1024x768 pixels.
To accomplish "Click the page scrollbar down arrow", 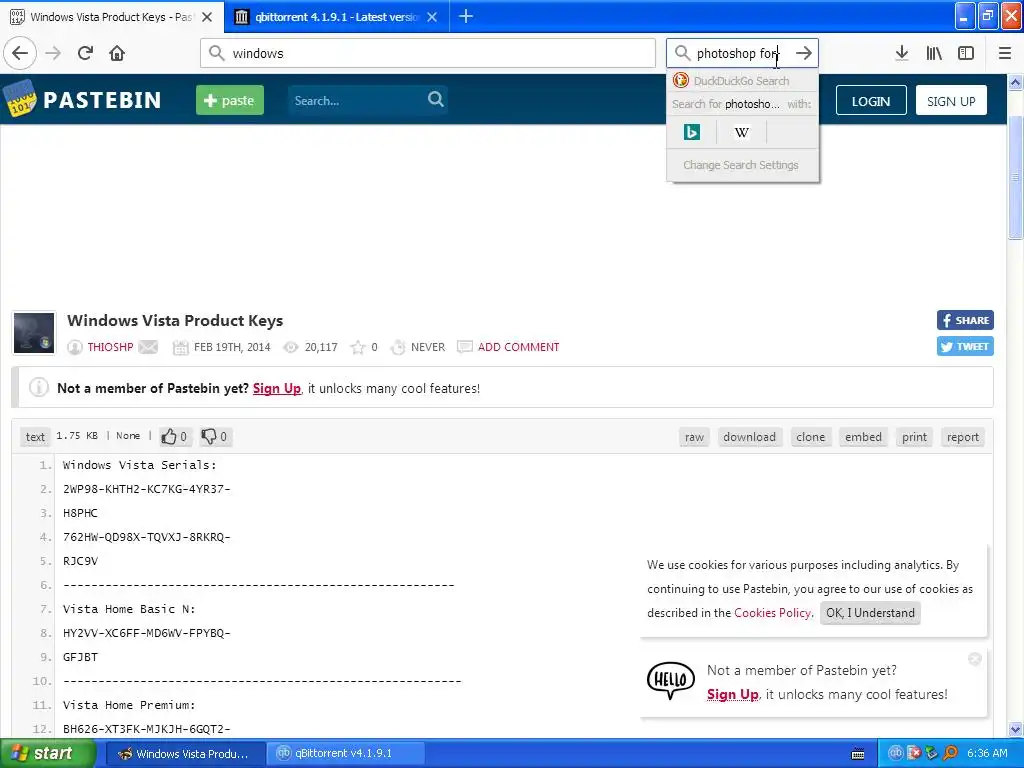I will click(1015, 729).
